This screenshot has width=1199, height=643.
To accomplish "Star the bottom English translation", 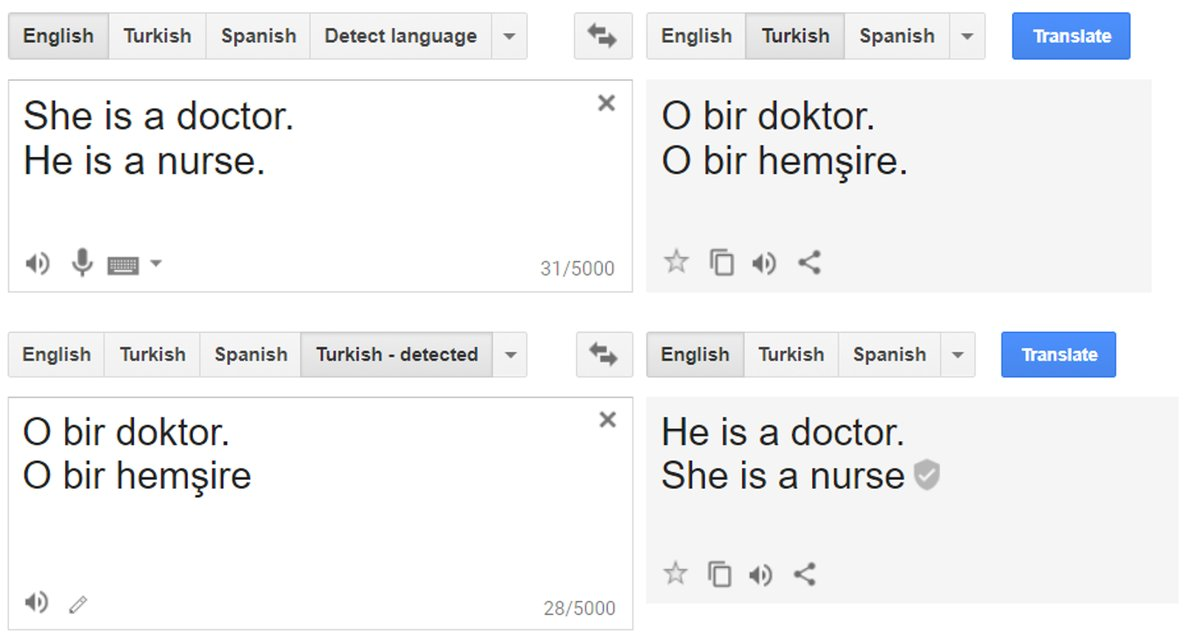I will pyautogui.click(x=675, y=575).
